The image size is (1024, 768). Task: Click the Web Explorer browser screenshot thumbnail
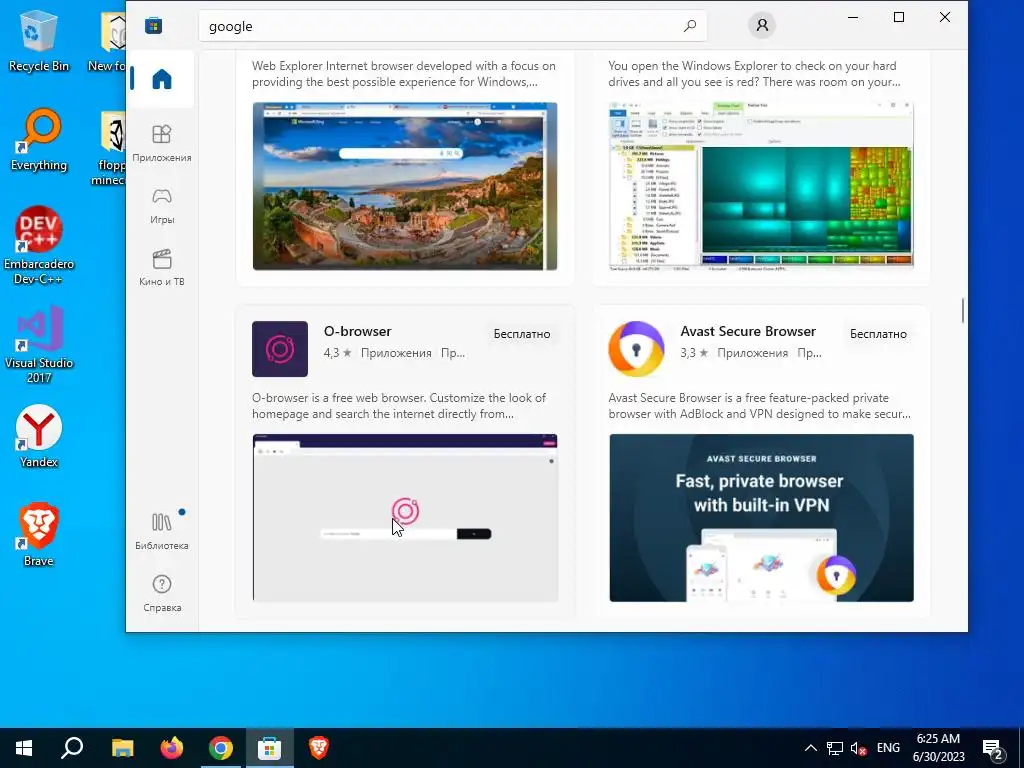(405, 186)
